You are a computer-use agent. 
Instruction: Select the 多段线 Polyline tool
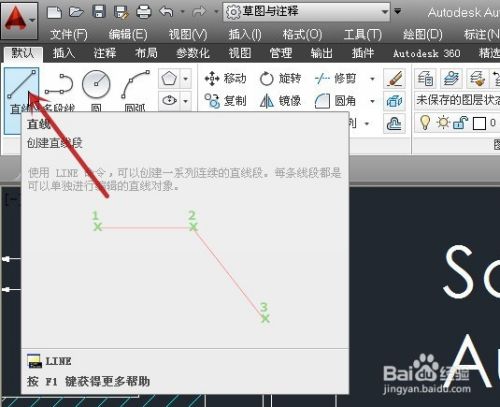point(59,92)
